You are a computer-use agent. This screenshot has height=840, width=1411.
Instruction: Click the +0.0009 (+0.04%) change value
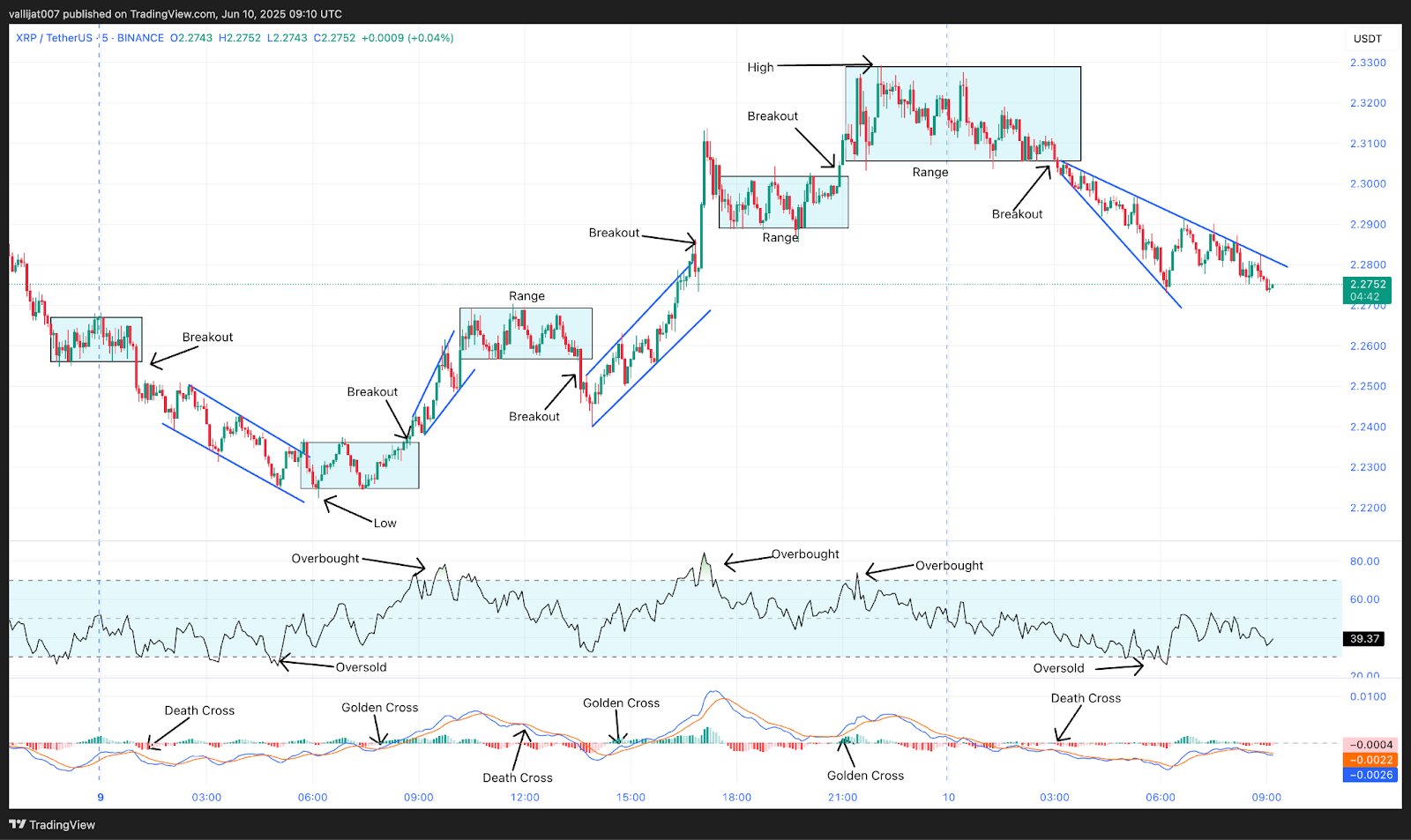[407, 38]
